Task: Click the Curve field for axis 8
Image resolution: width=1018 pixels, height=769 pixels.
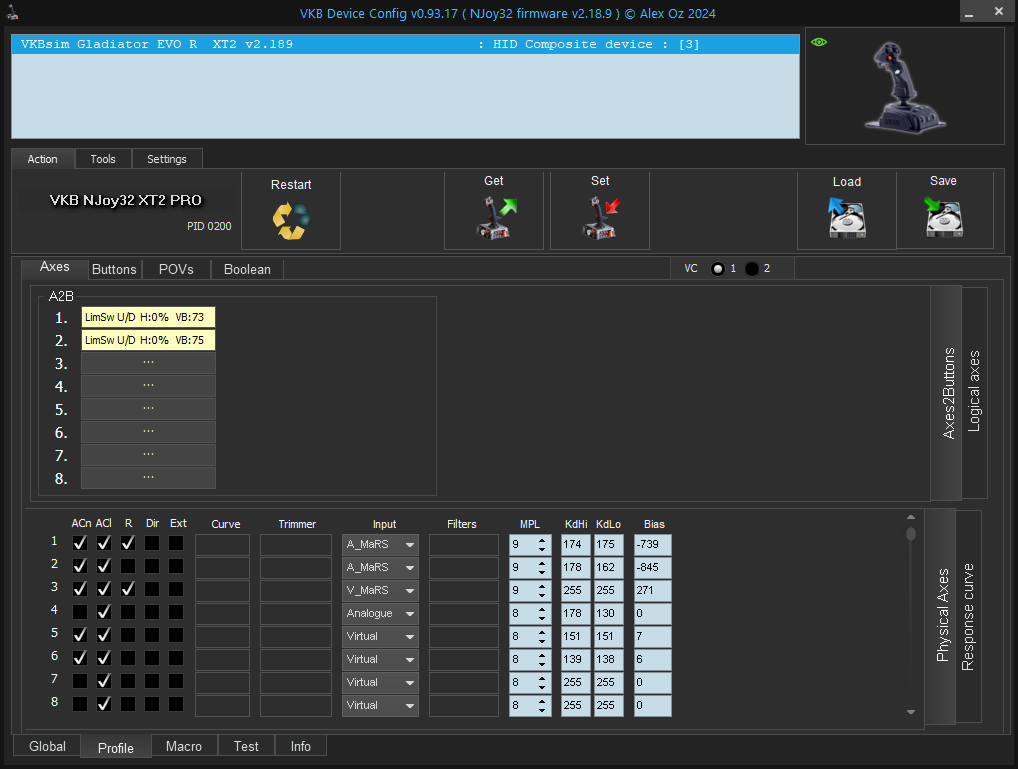Action: pos(222,705)
